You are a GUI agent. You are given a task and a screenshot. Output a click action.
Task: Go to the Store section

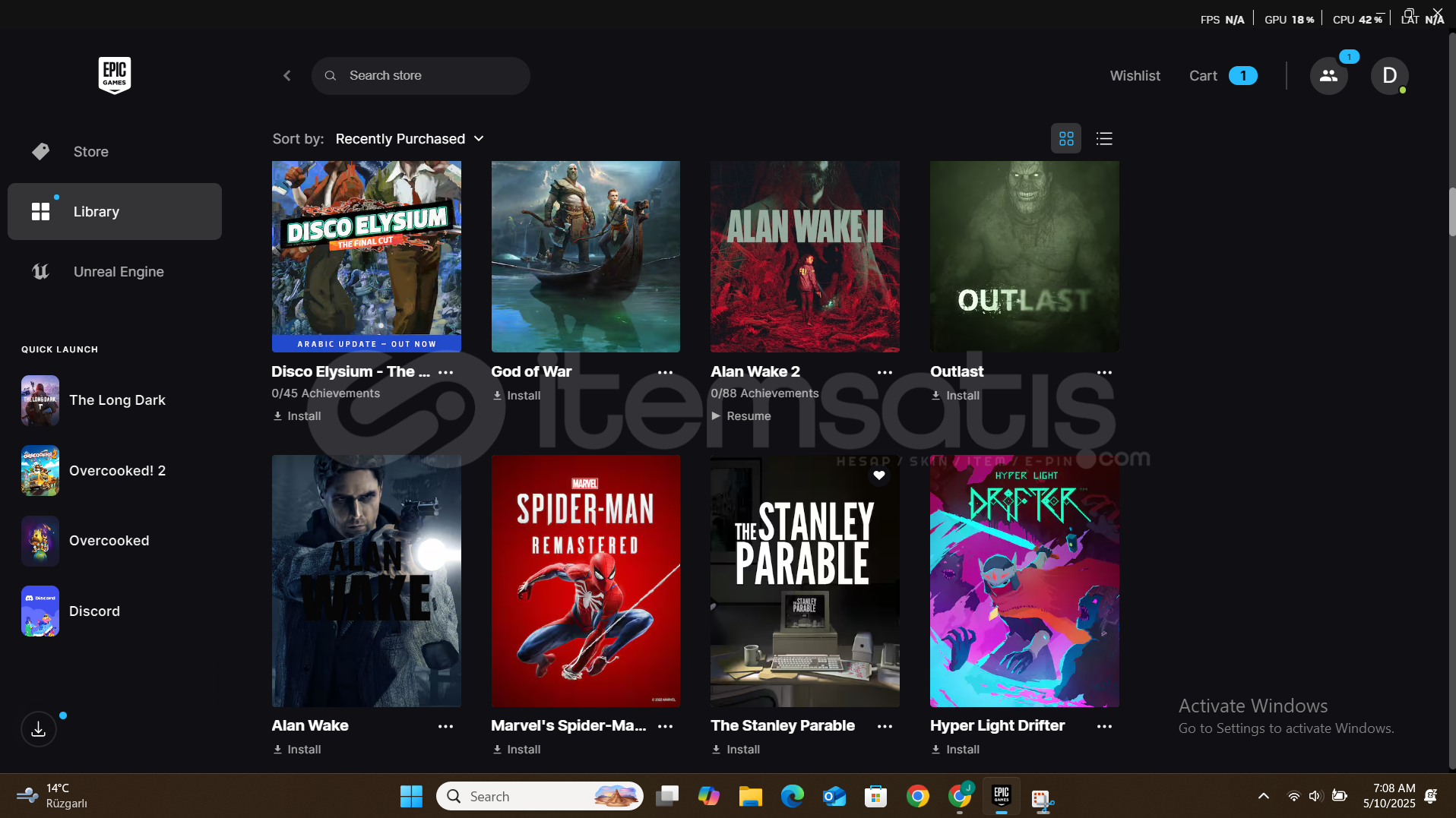[x=115, y=152]
